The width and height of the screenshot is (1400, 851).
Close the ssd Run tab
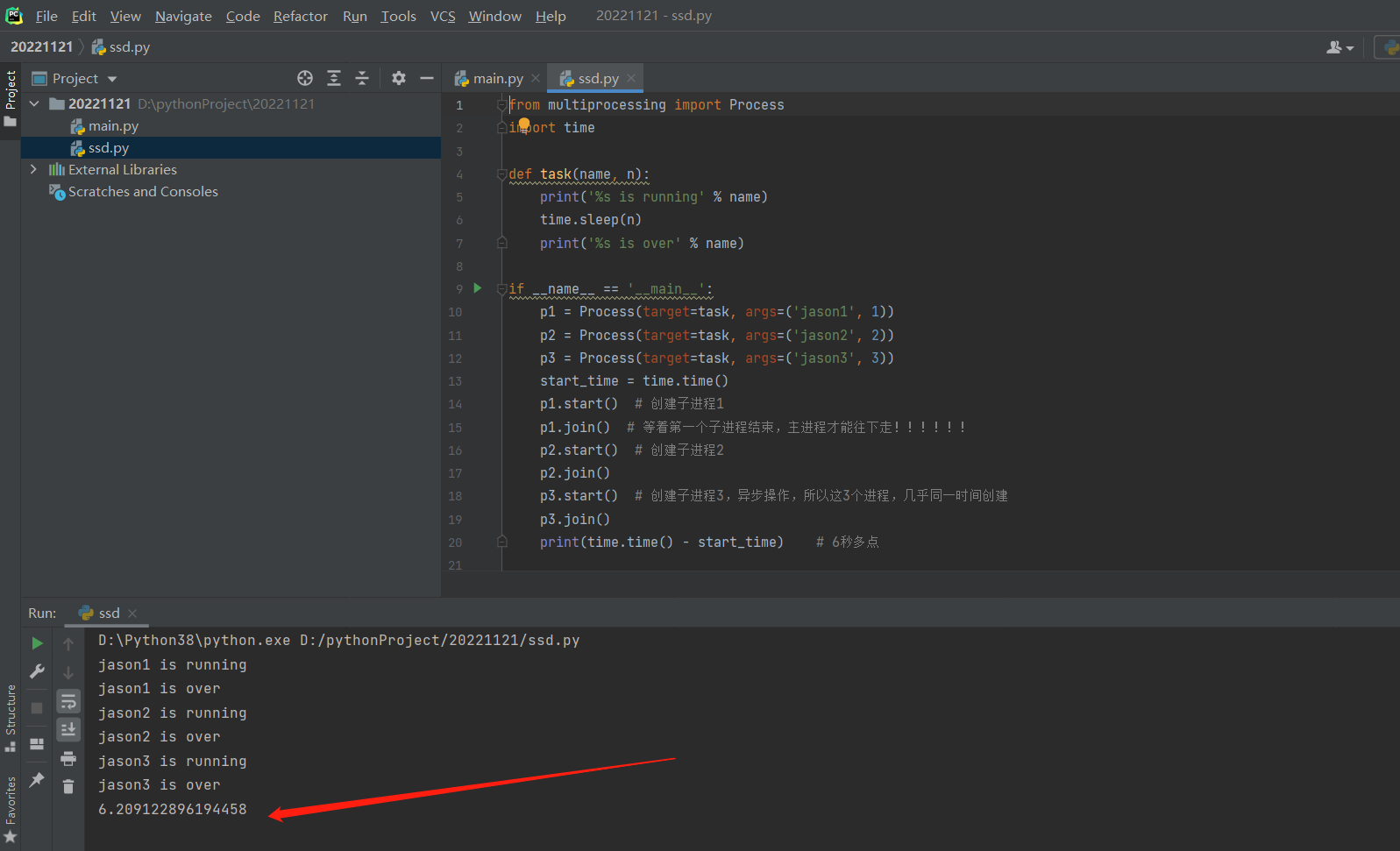(132, 613)
